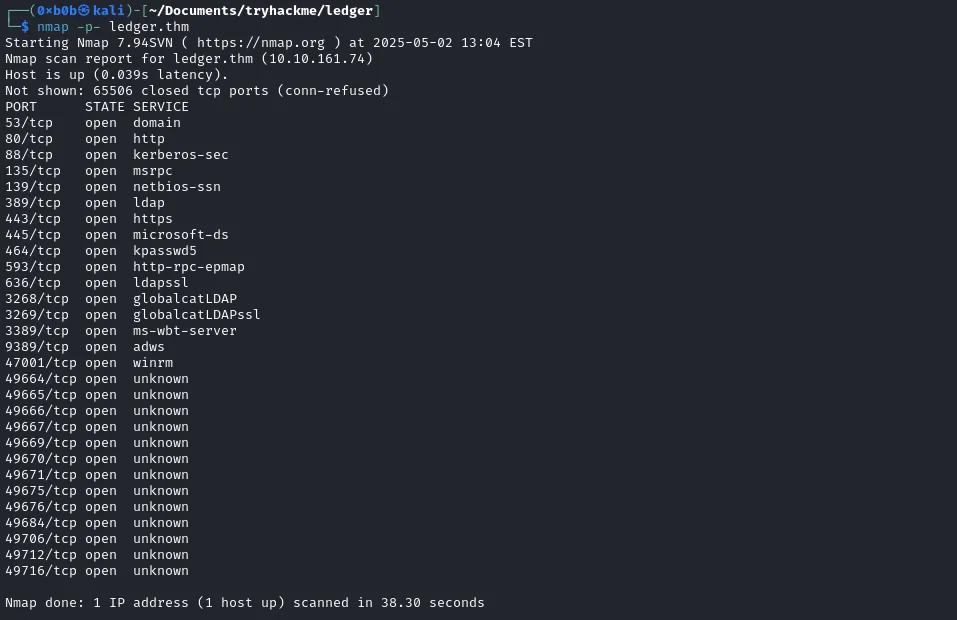Click the "Nmap done" summary line
This screenshot has height=620, width=957.
click(244, 603)
